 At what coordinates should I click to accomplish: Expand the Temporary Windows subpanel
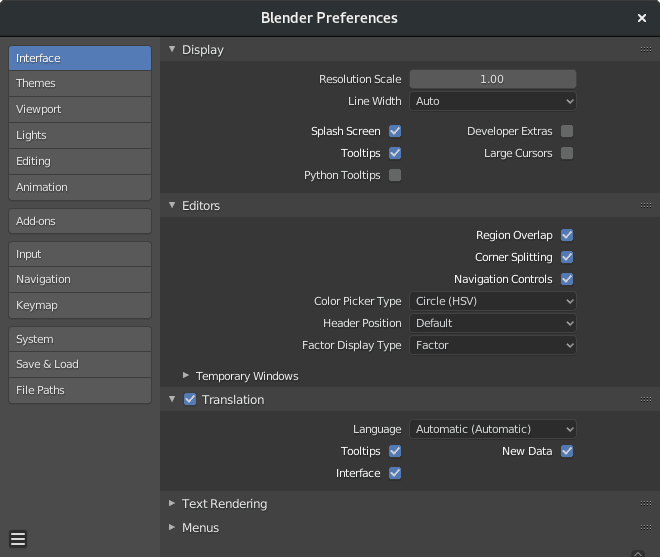pos(186,375)
